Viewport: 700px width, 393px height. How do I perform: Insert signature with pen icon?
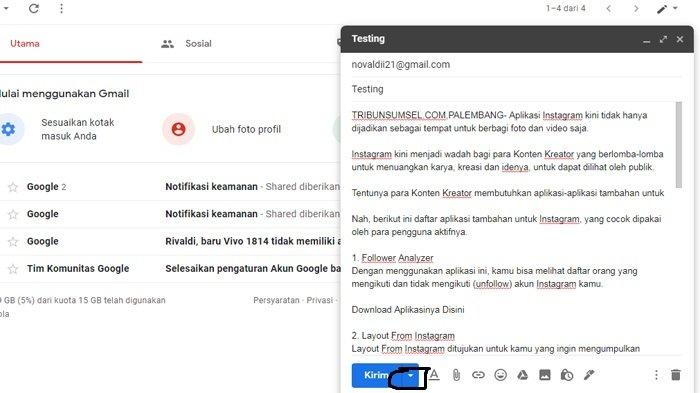[x=589, y=375]
